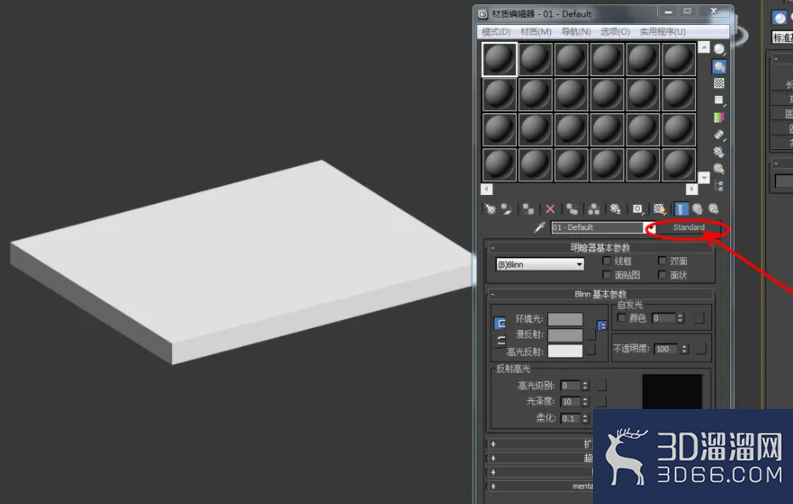
Task: Click Put Material to Scene icon
Action: (506, 209)
